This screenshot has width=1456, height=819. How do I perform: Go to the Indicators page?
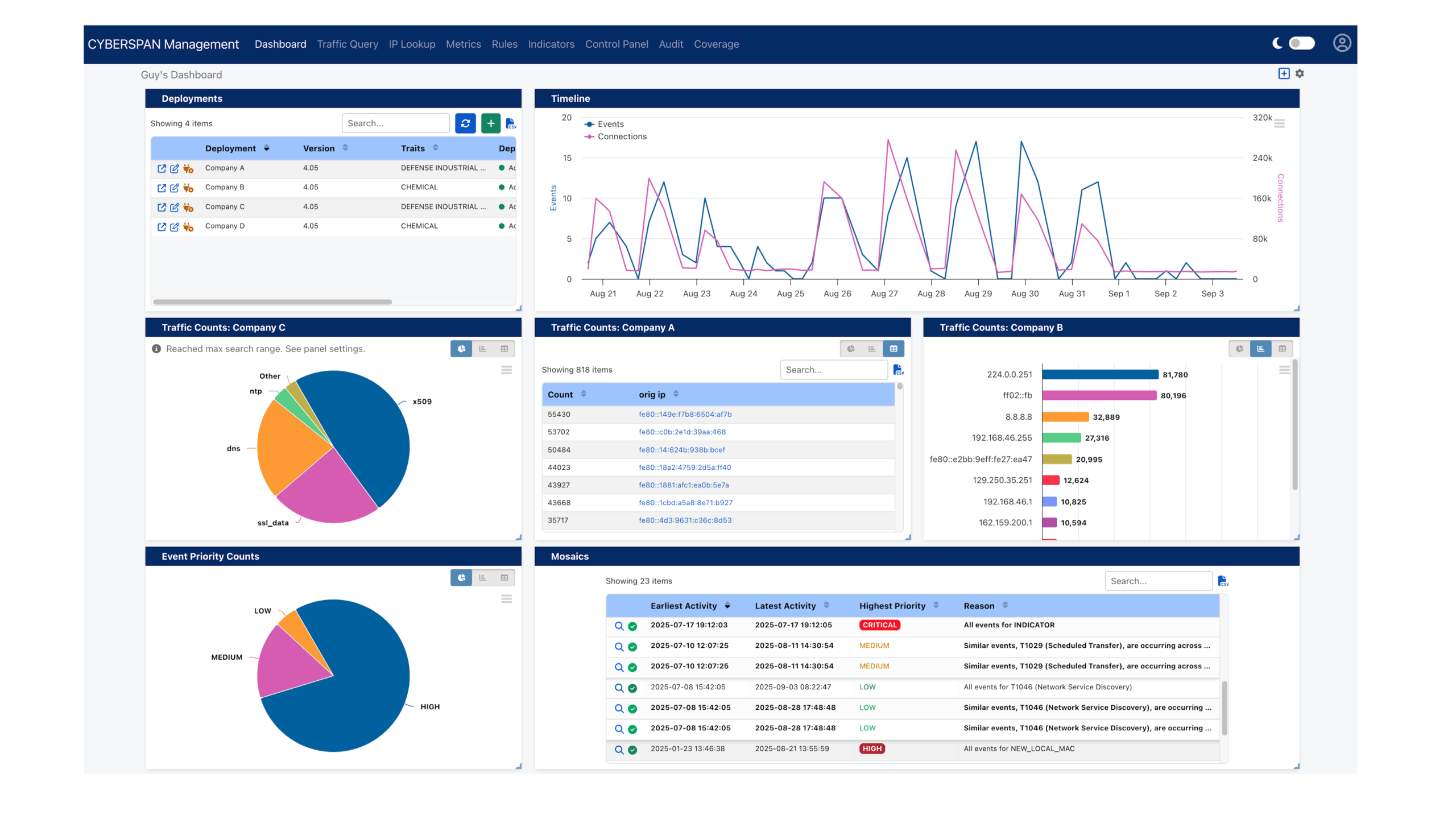(x=551, y=44)
